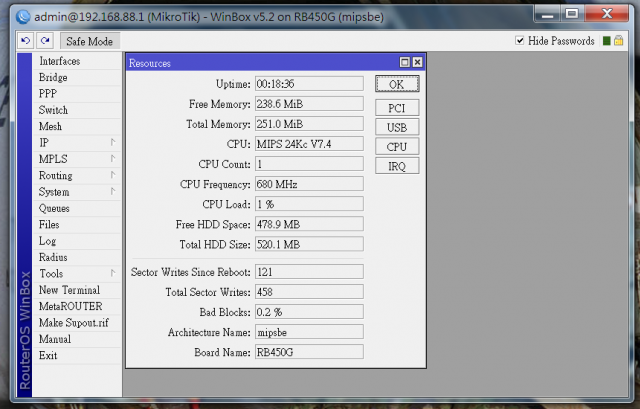Maximize the WinBox window
The height and width of the screenshot is (409, 640).
coord(572,14)
